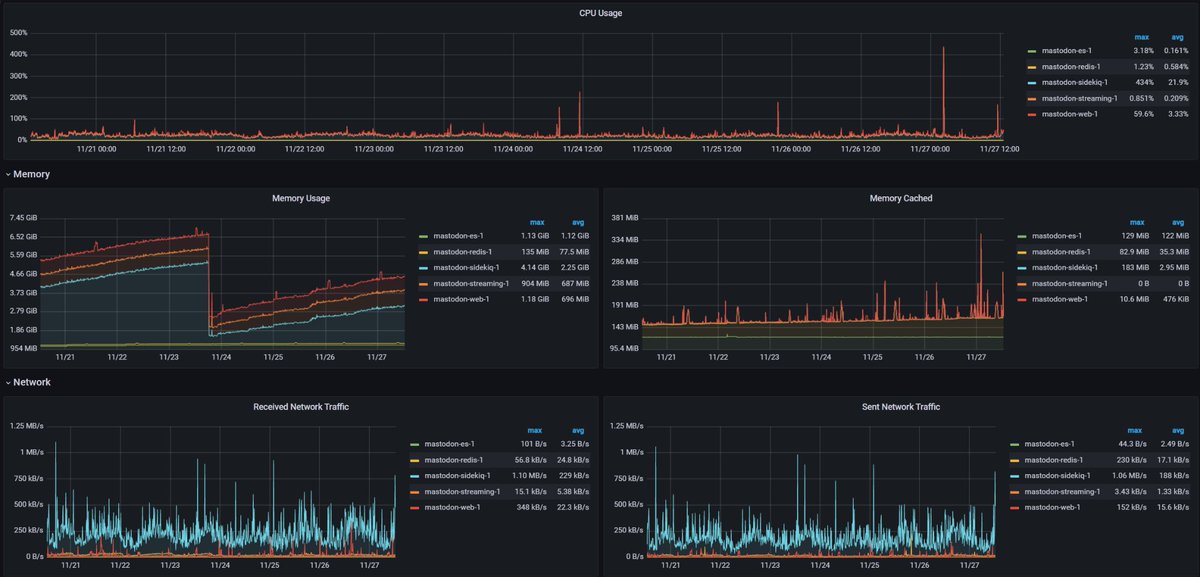Click mastodon-web-1 color swatch in Memory Cached legend
The height and width of the screenshot is (577, 1200).
tap(1023, 299)
